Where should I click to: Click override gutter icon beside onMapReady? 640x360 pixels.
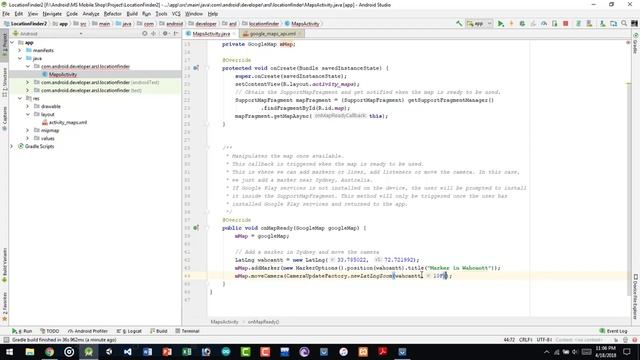(196, 228)
